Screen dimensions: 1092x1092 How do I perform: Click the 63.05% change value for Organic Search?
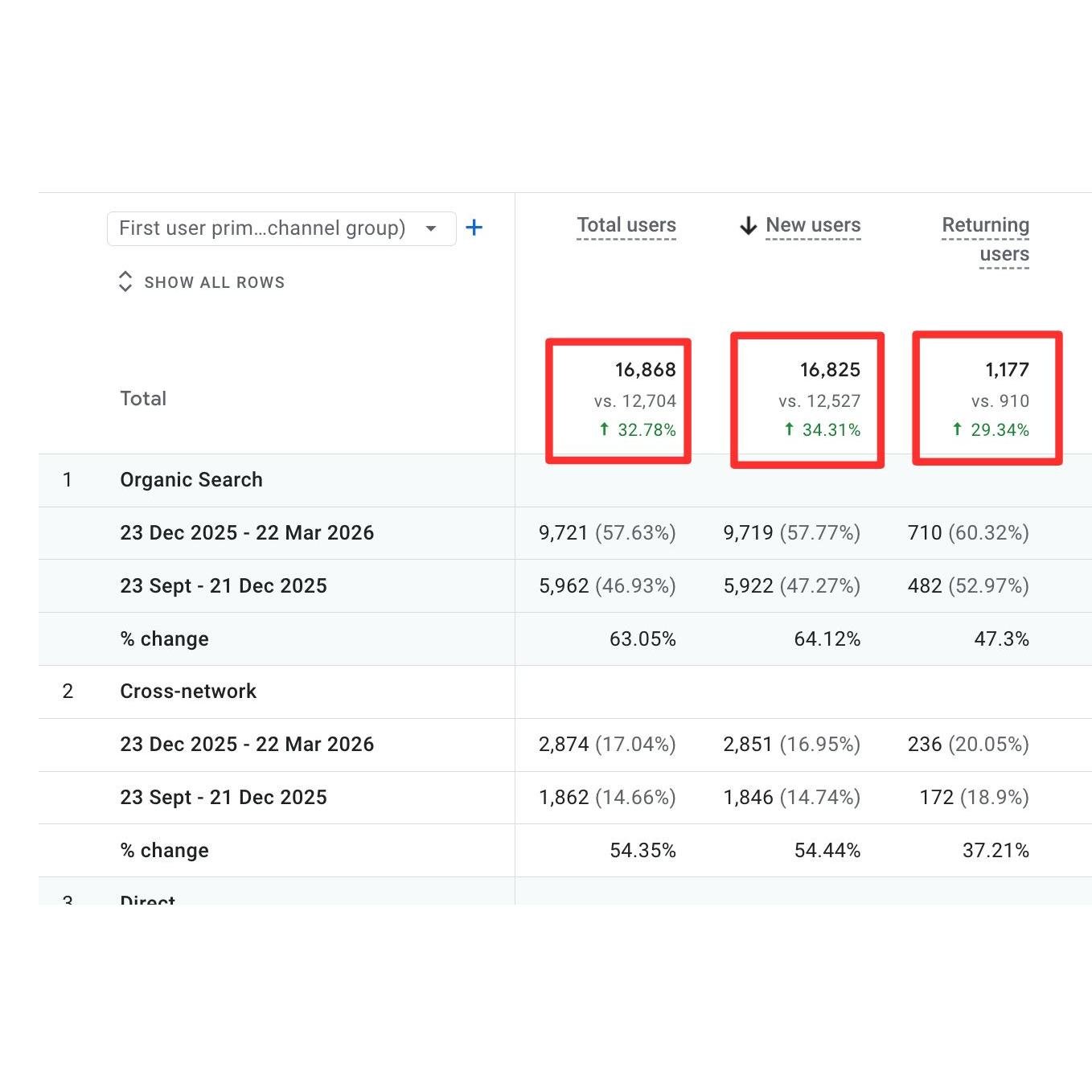coord(643,638)
